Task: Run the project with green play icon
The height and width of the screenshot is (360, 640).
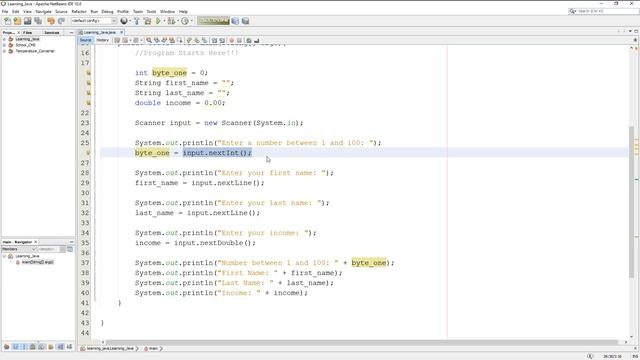Action: pyautogui.click(x=158, y=21)
